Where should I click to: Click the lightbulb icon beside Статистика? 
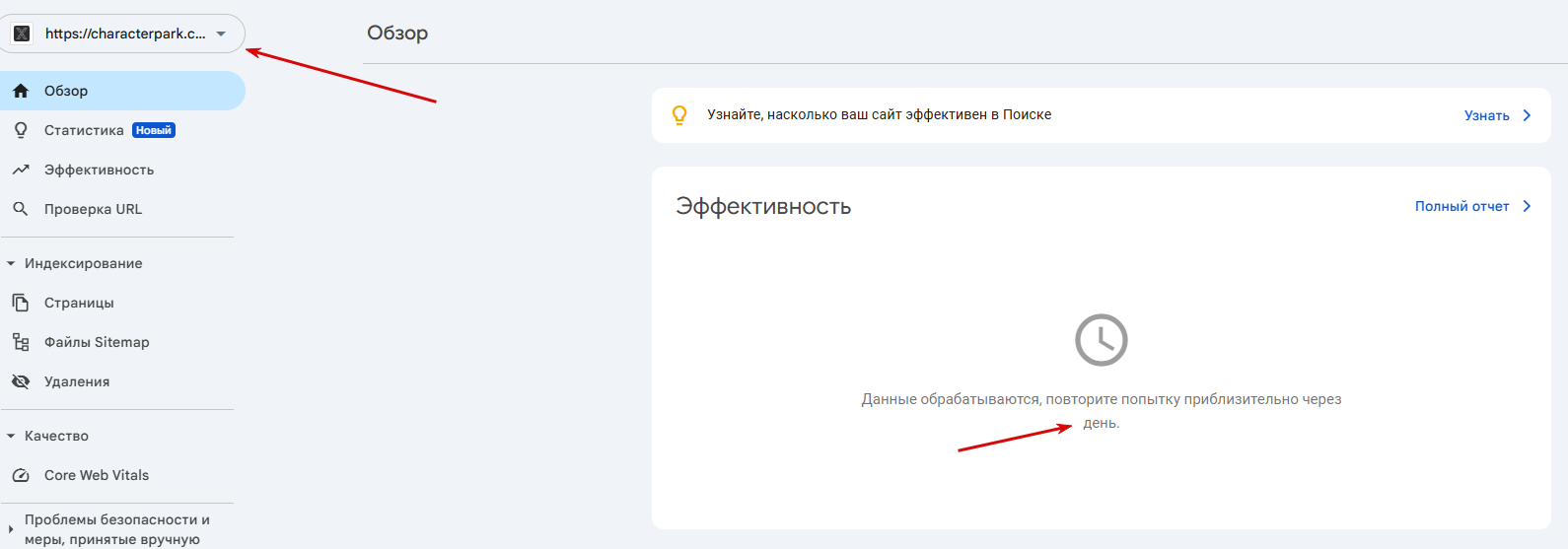pos(21,130)
